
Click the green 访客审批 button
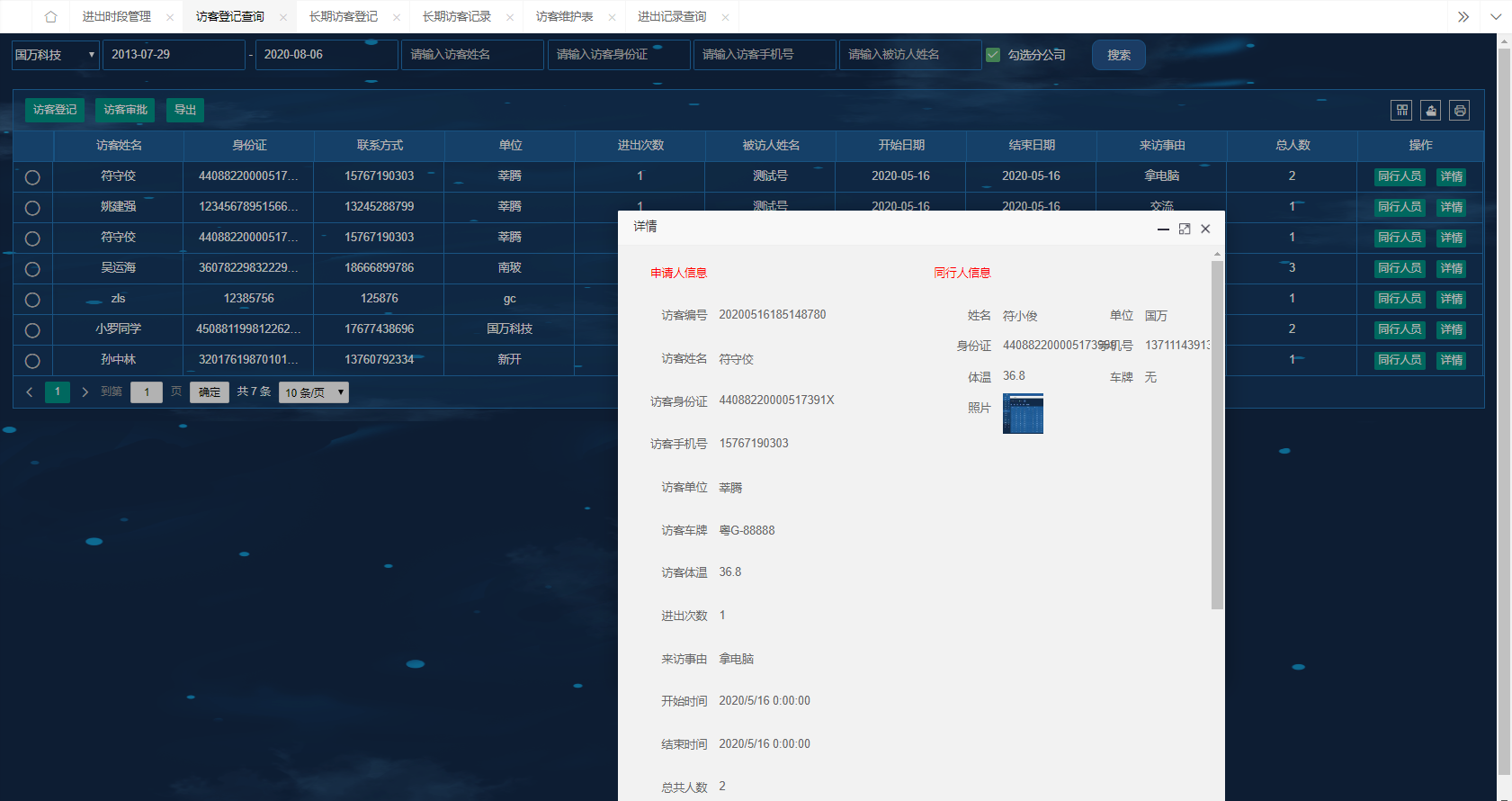pyautogui.click(x=125, y=110)
